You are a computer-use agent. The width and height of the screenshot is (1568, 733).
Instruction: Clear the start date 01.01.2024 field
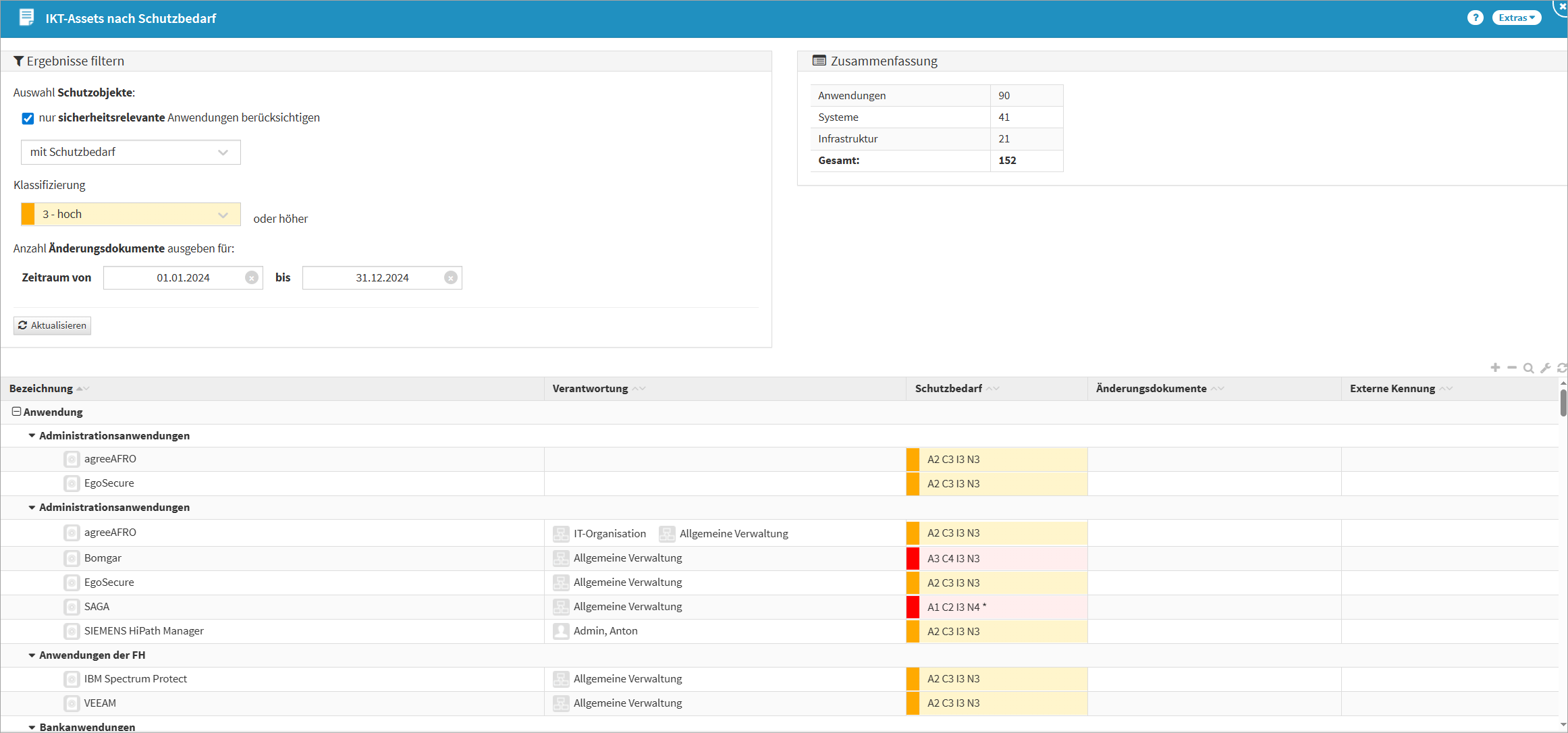[251, 278]
